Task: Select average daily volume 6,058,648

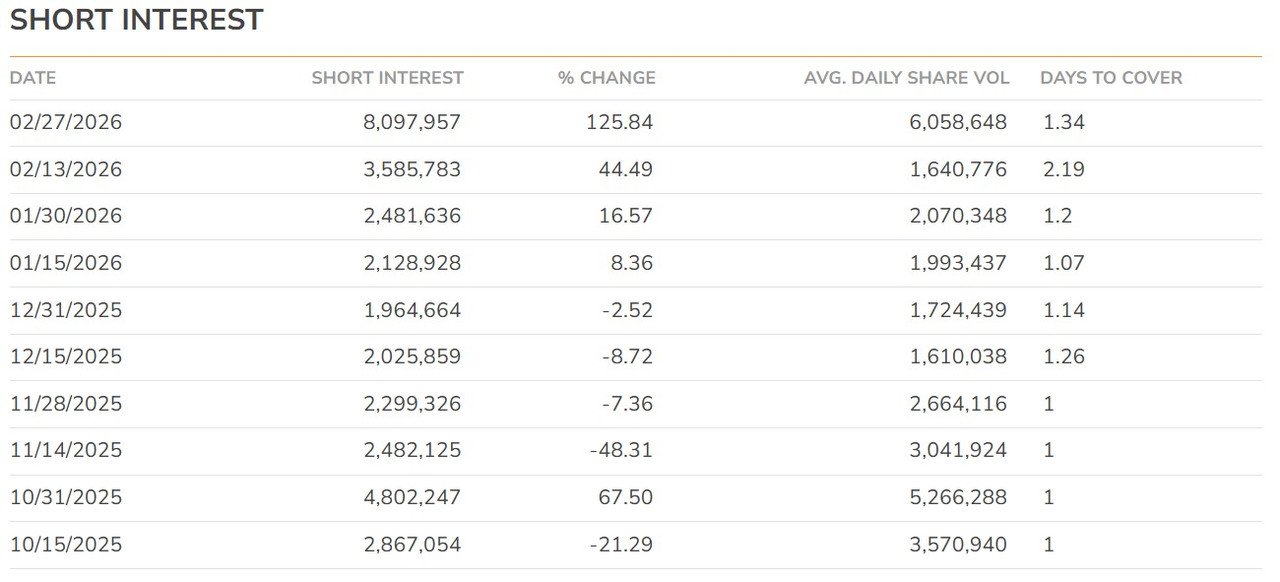Action: point(958,123)
